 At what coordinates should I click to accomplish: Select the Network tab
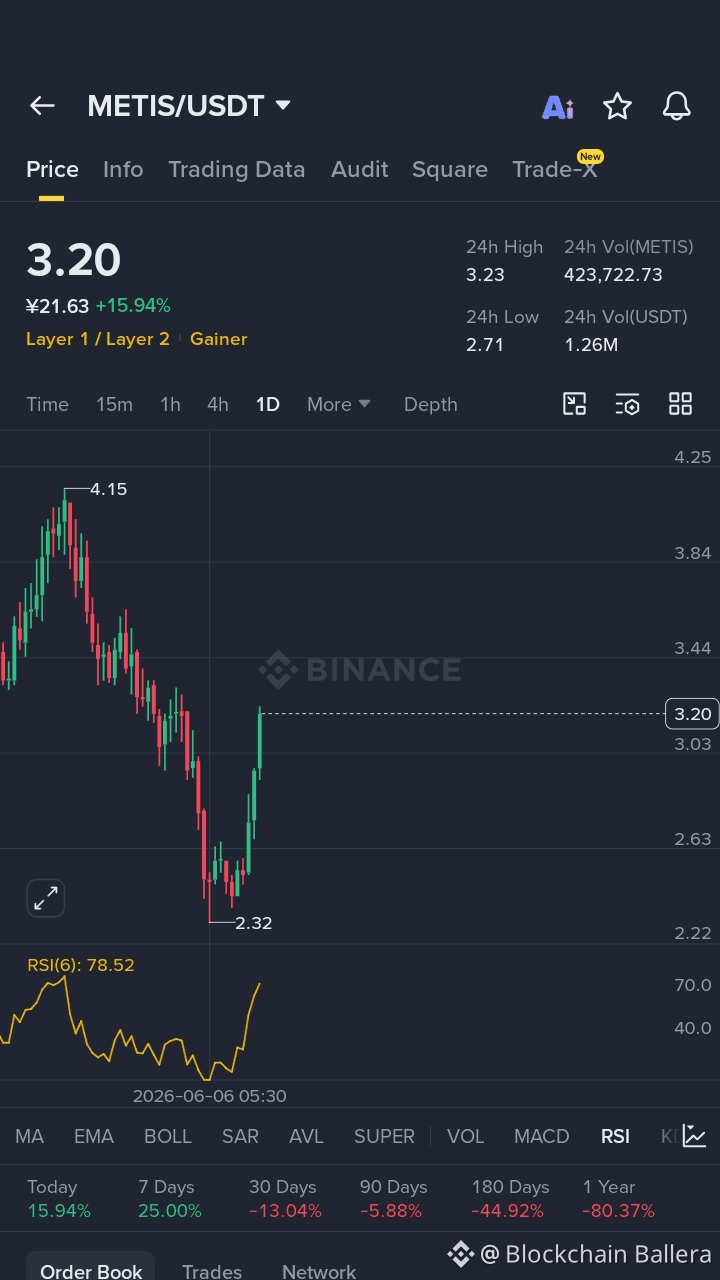tap(319, 1271)
